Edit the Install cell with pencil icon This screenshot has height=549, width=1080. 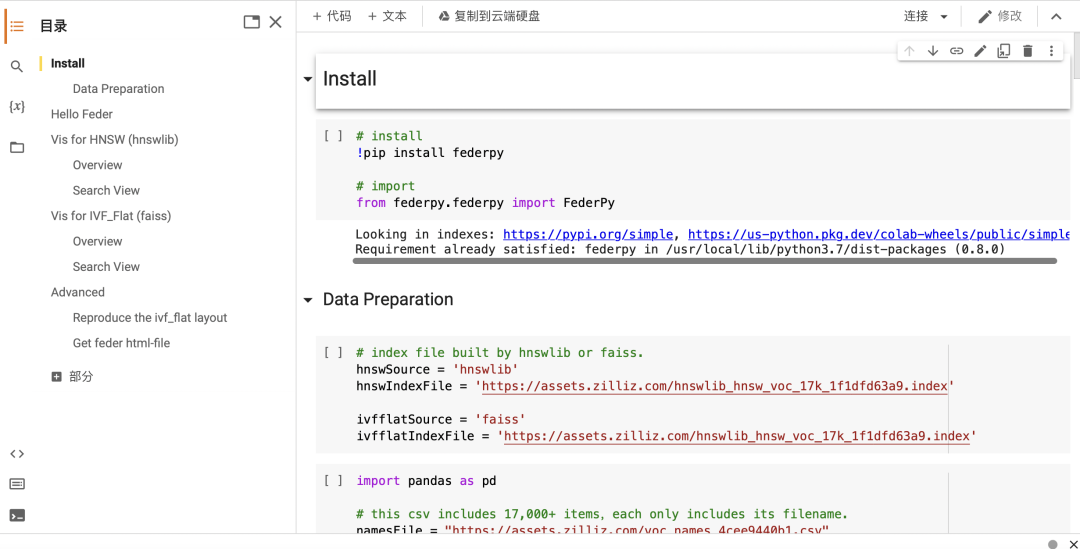[x=980, y=51]
